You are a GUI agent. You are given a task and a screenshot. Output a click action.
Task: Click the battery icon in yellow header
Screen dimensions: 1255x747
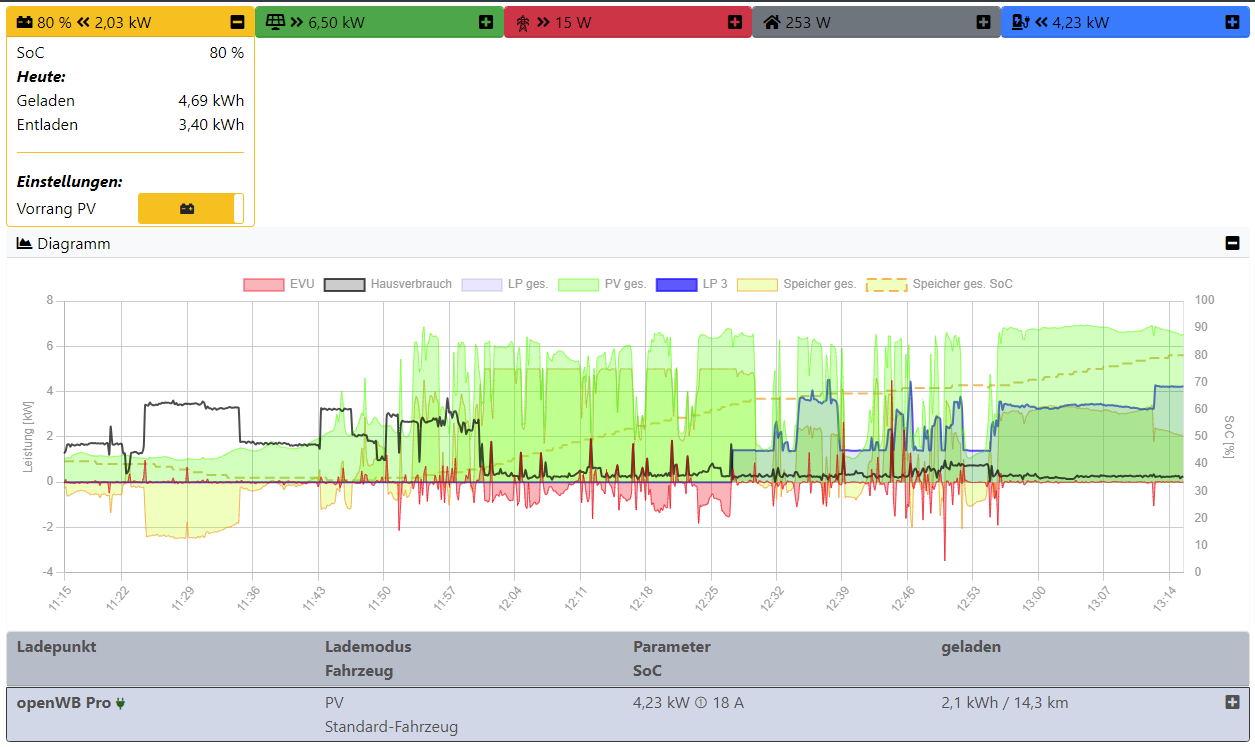(25, 22)
